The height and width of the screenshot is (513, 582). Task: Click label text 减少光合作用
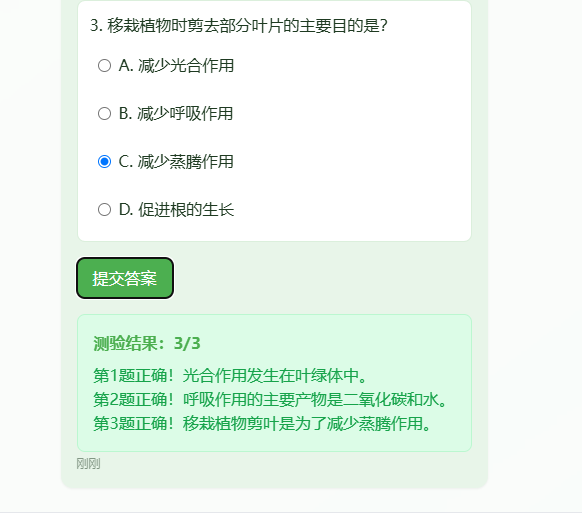pyautogui.click(x=186, y=66)
